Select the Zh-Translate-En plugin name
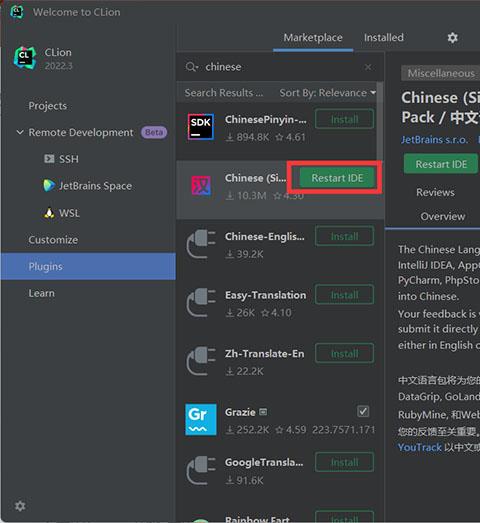480x523 pixels. click(x=265, y=354)
